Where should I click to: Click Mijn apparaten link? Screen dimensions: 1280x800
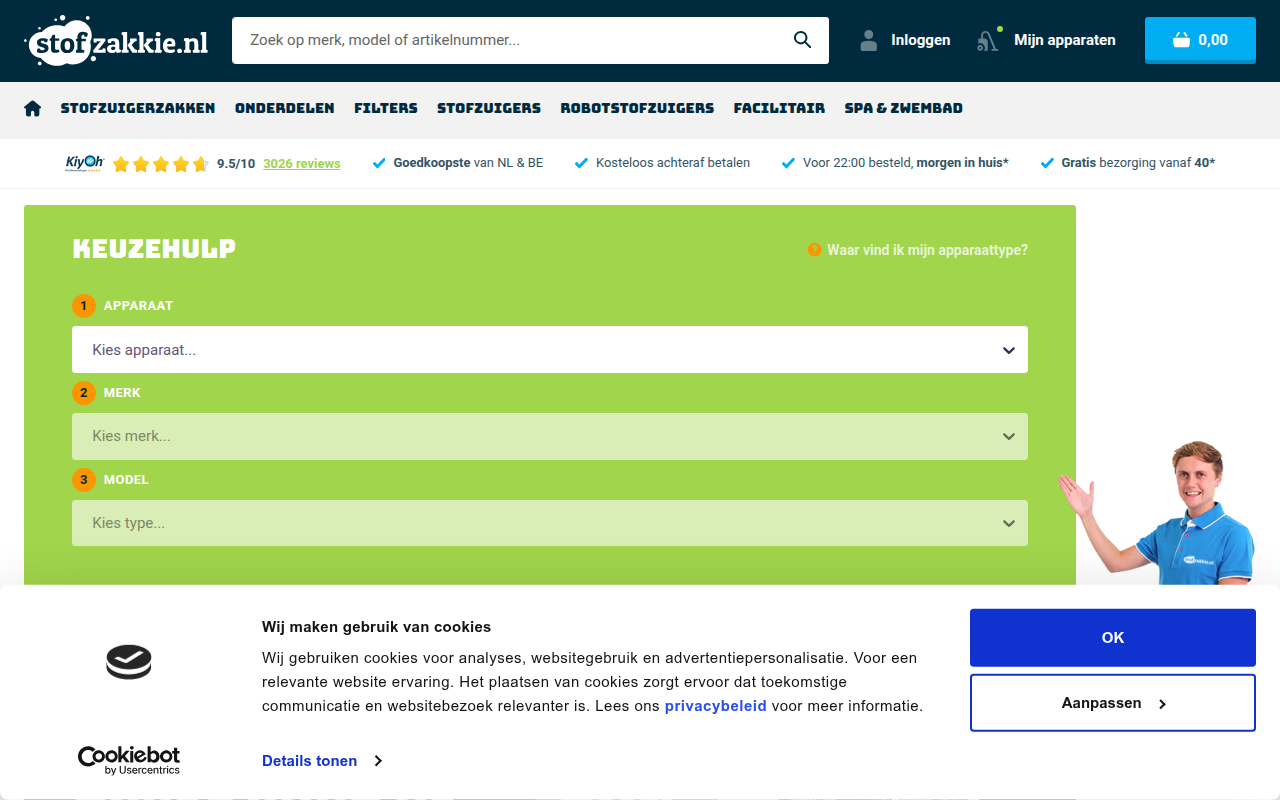pos(1065,40)
